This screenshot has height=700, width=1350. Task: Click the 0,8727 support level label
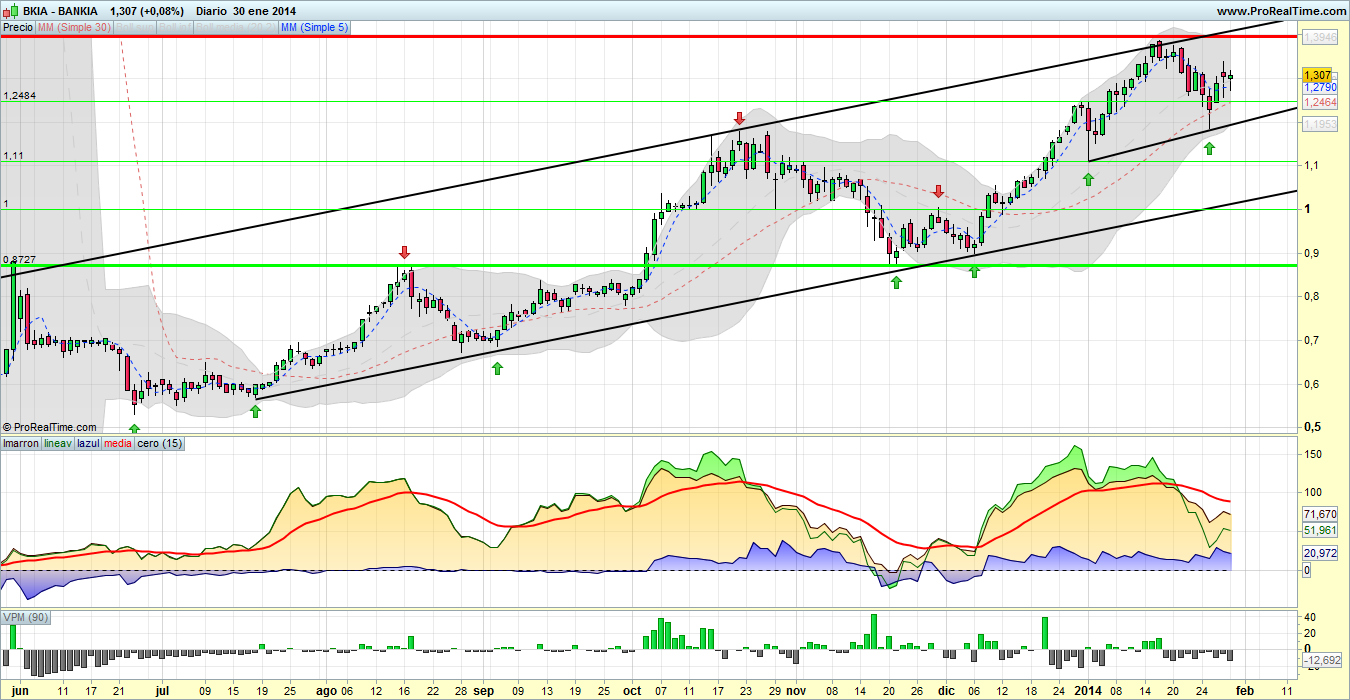click(20, 259)
